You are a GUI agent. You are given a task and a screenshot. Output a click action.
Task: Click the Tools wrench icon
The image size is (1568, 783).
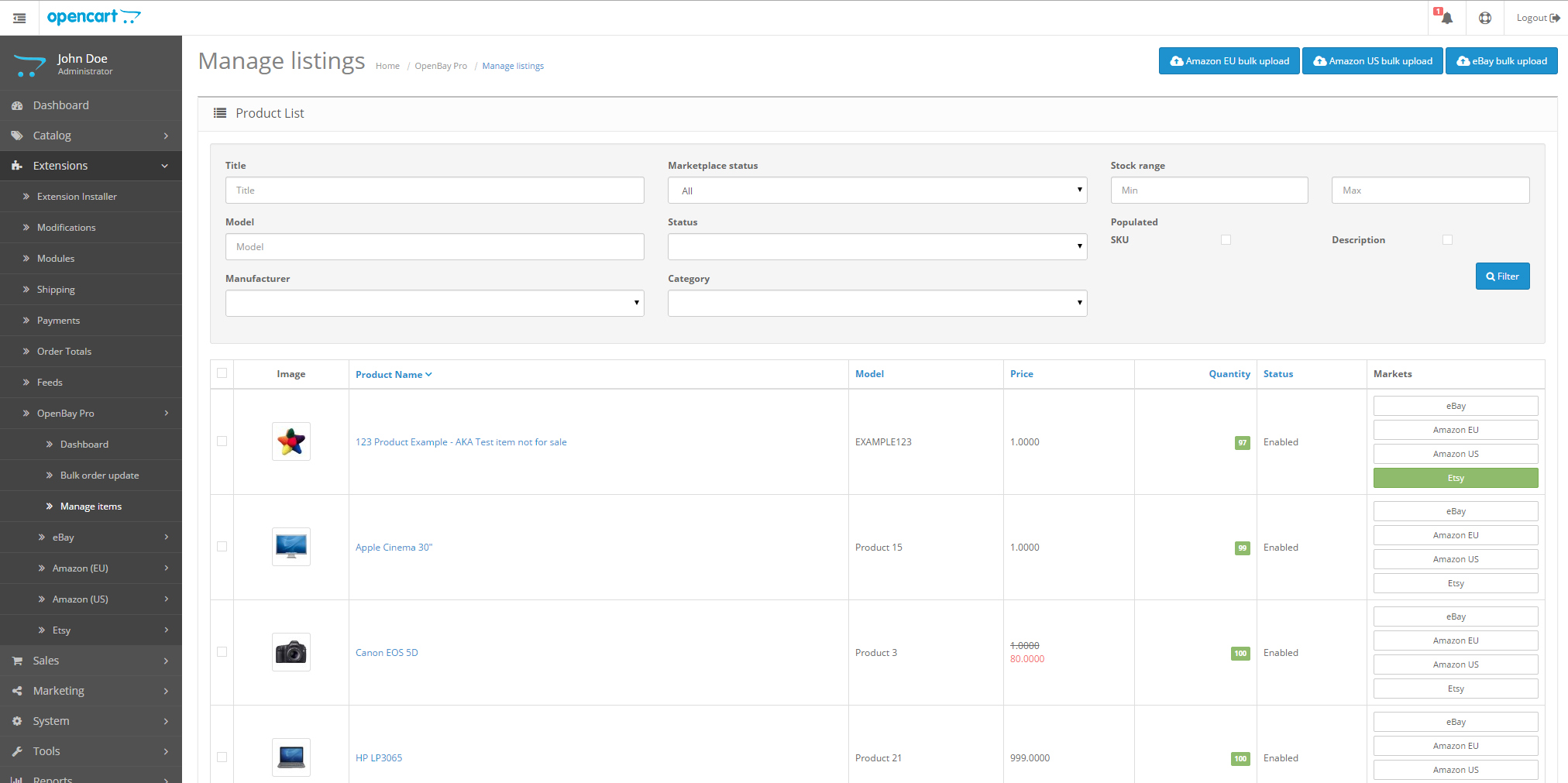[17, 751]
